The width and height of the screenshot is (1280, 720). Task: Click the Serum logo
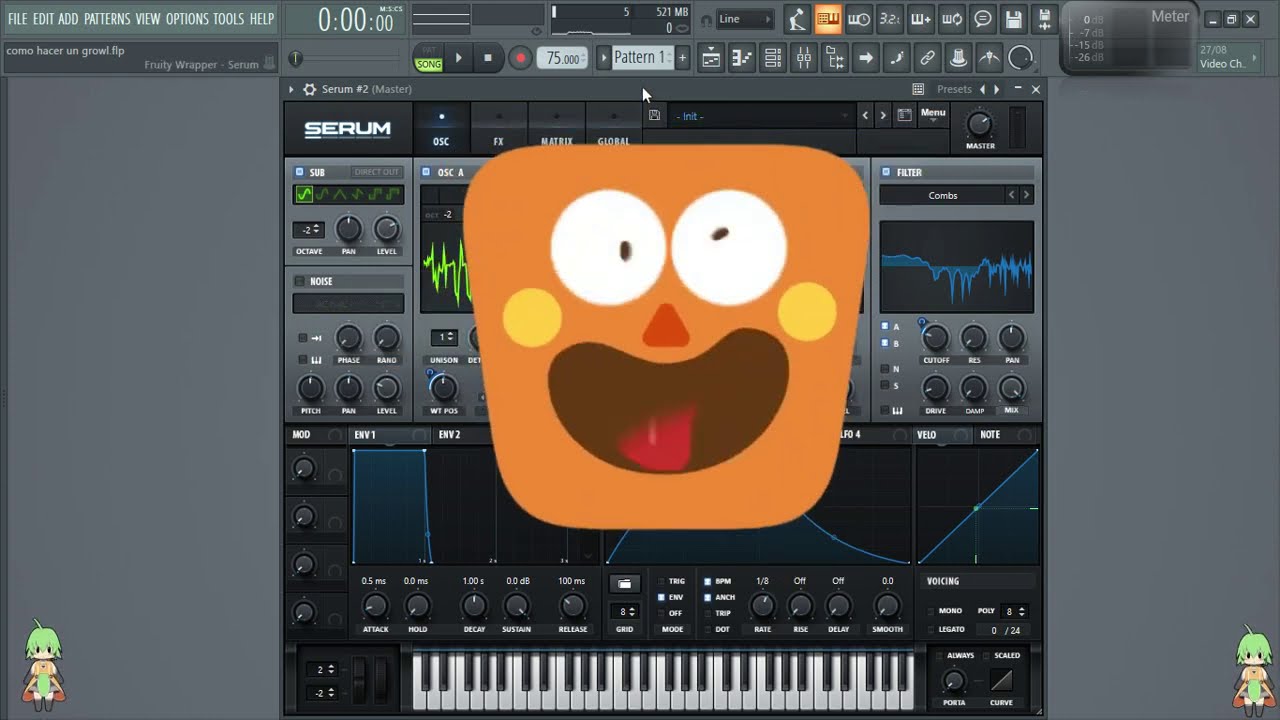click(347, 129)
